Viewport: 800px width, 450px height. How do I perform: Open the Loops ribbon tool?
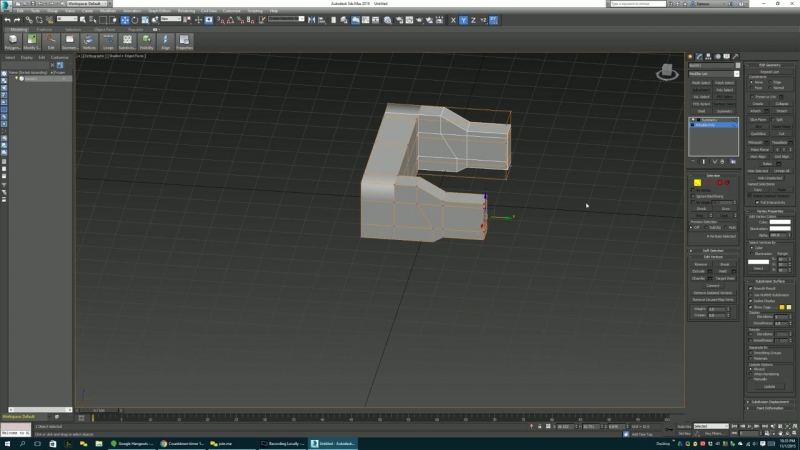tap(107, 41)
